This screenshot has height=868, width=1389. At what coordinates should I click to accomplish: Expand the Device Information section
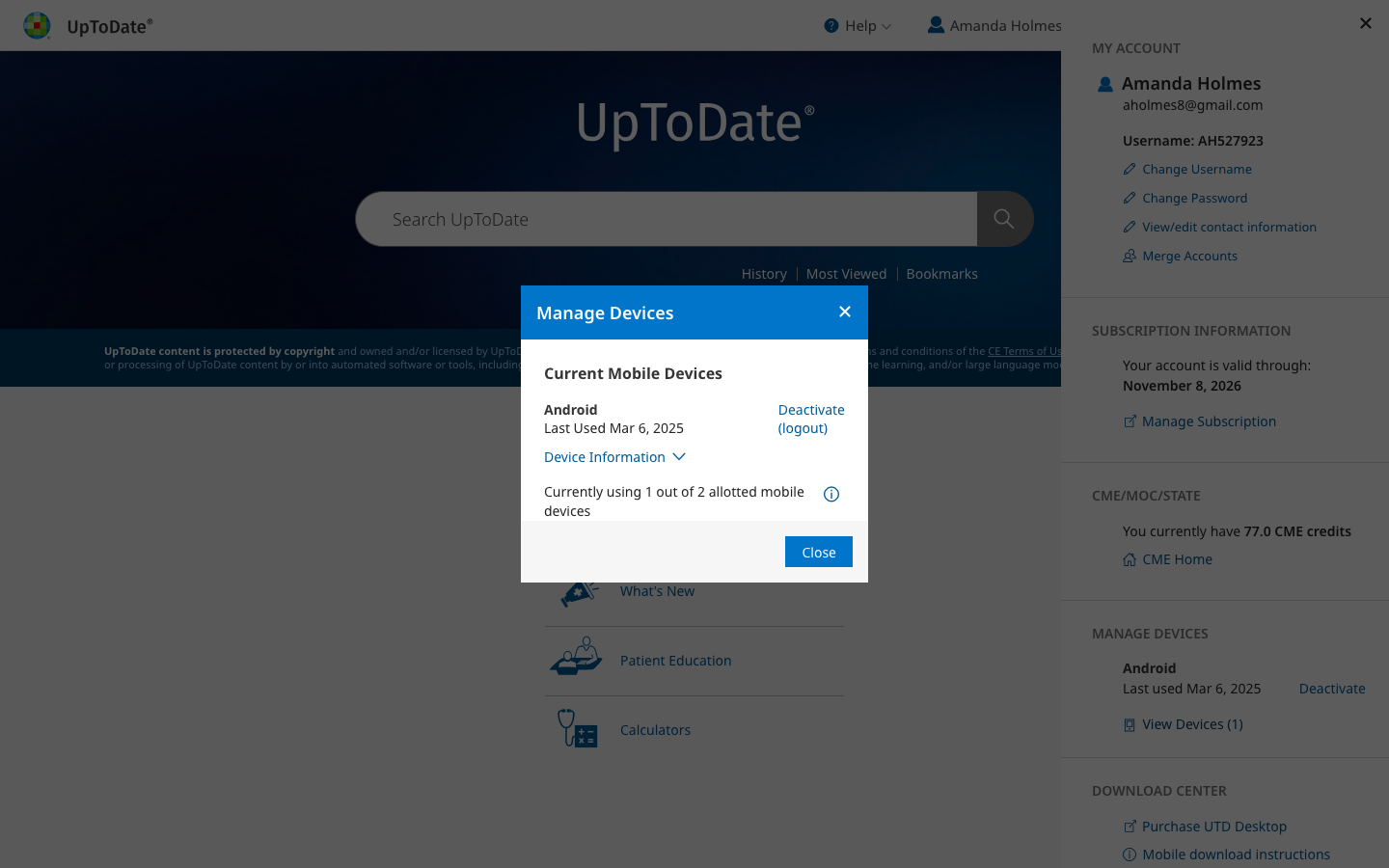(x=614, y=457)
